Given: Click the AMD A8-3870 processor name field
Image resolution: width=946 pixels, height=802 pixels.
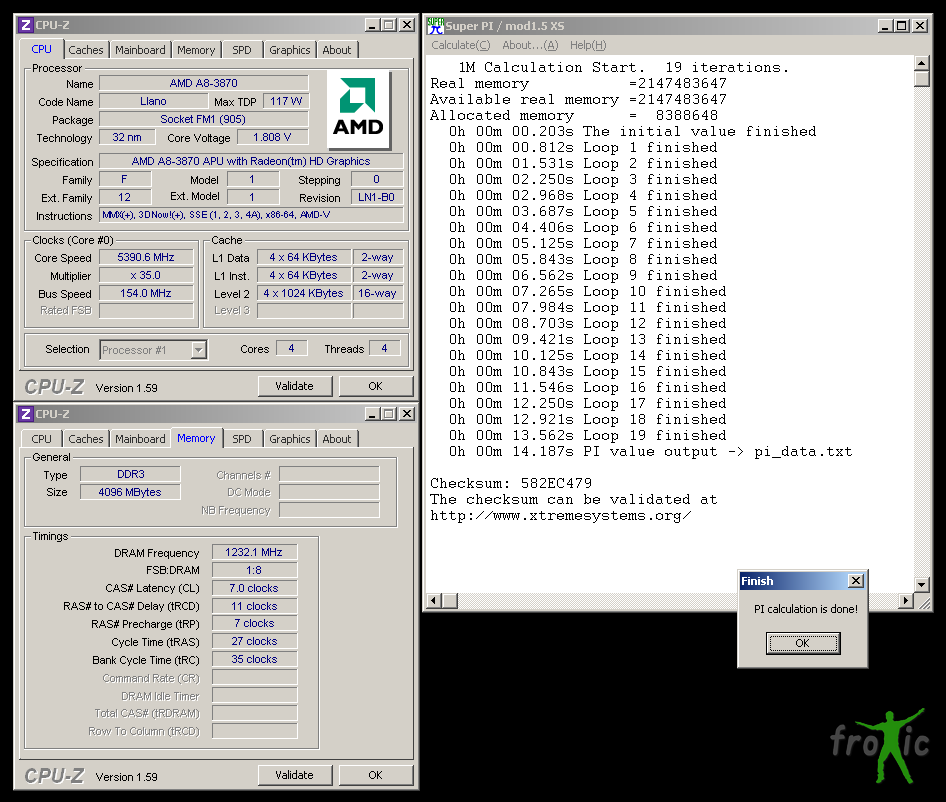Looking at the screenshot, I should 204,83.
